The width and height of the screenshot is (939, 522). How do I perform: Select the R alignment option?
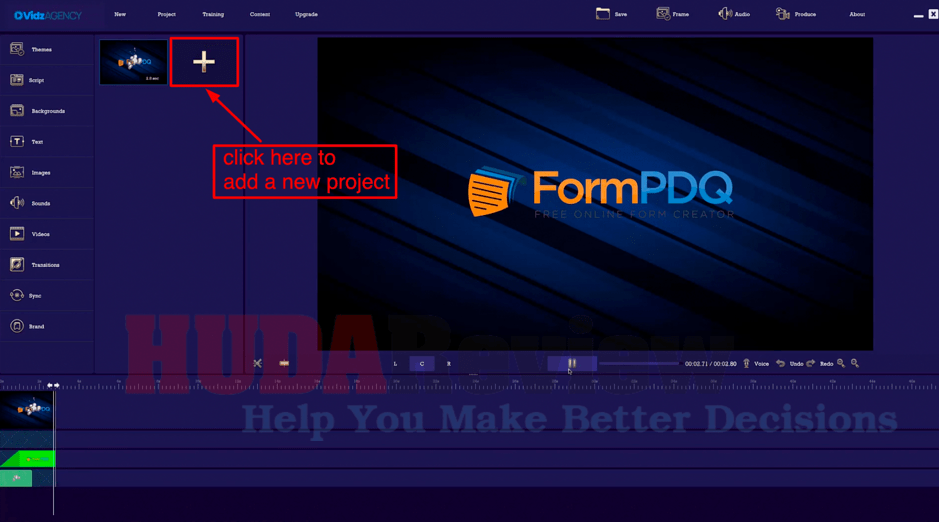(449, 363)
